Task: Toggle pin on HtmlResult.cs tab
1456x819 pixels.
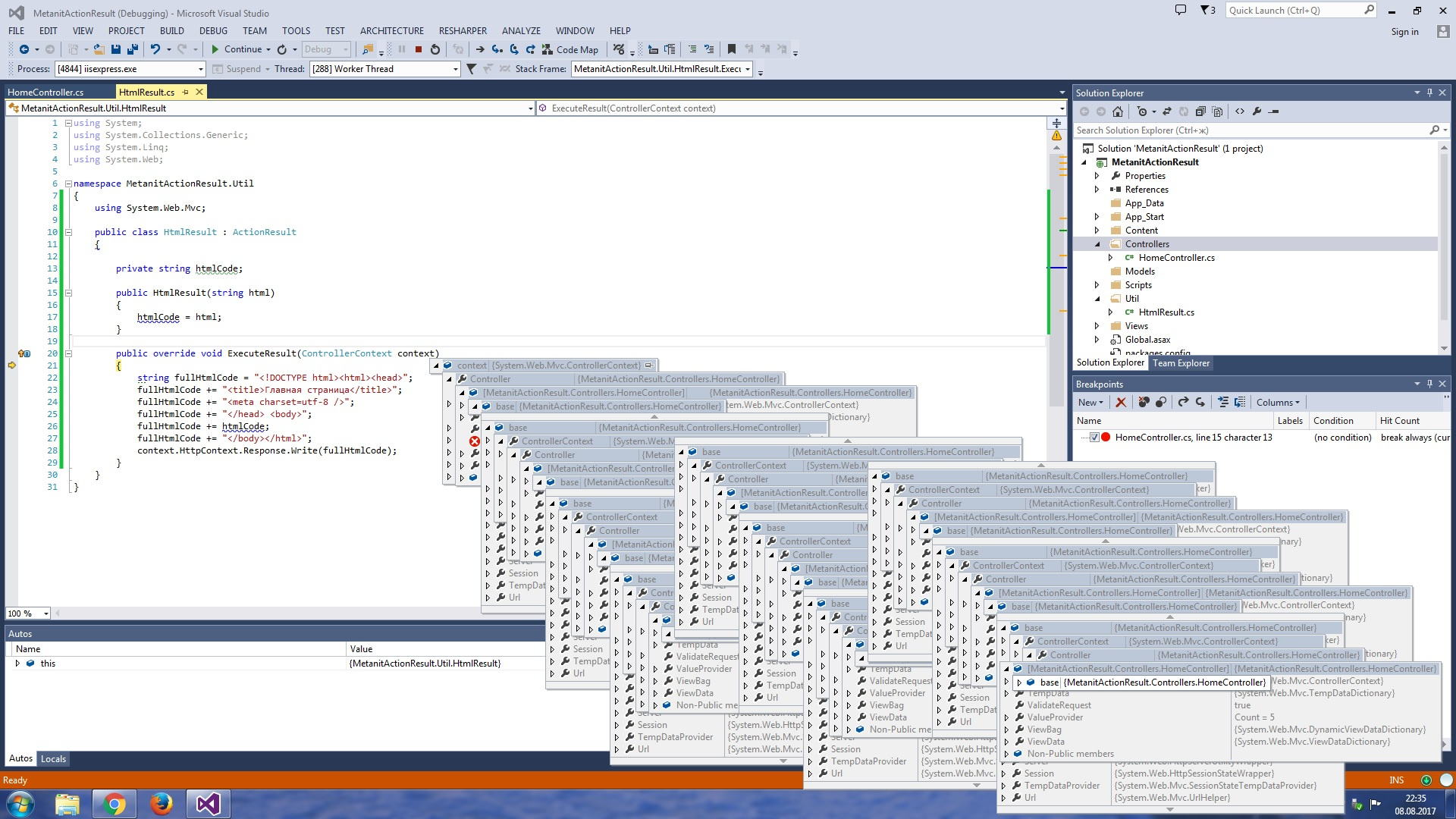Action: pyautogui.click(x=185, y=93)
